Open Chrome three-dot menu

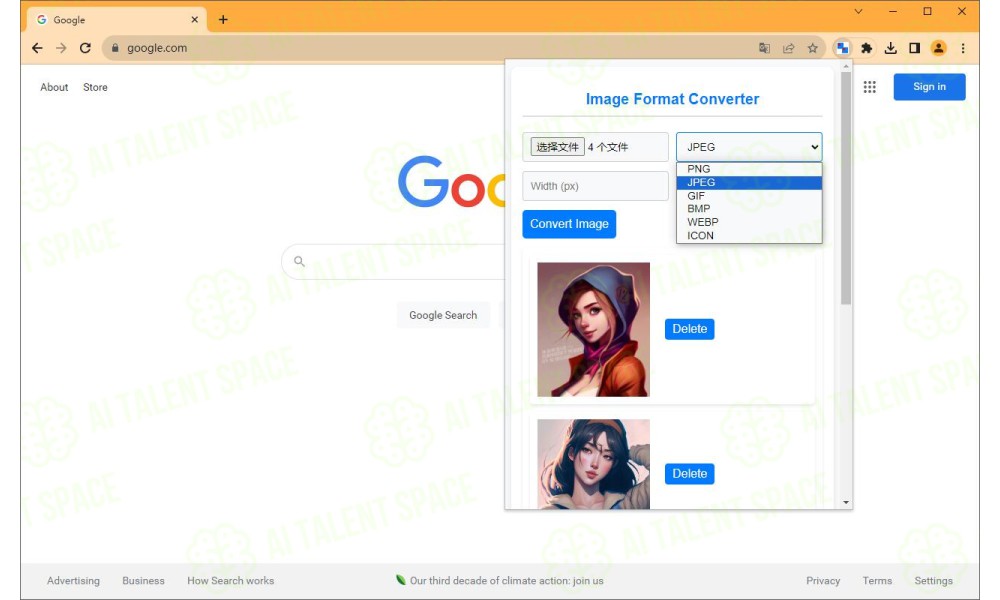tap(963, 48)
